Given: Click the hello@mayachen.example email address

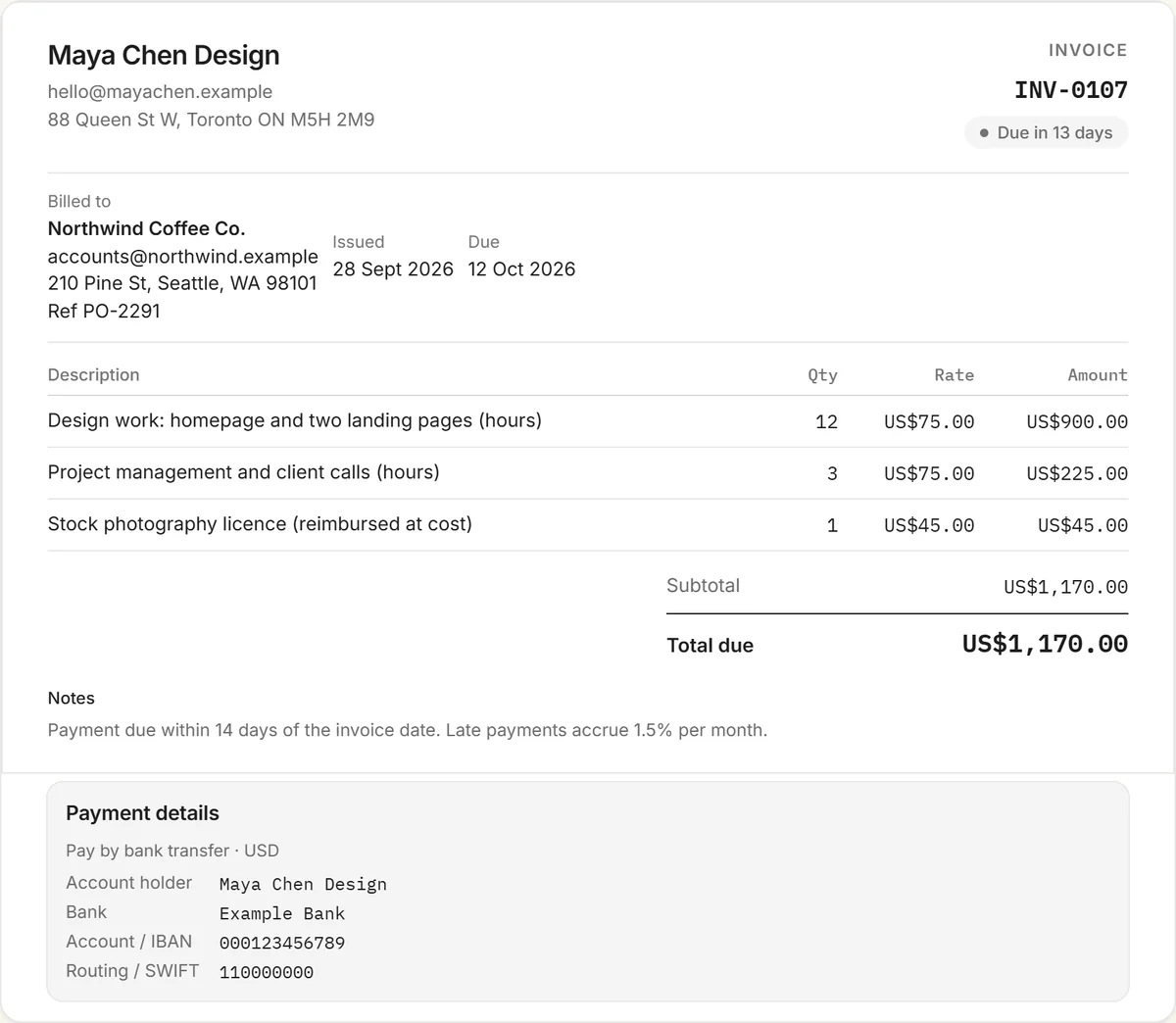Looking at the screenshot, I should coord(160,92).
